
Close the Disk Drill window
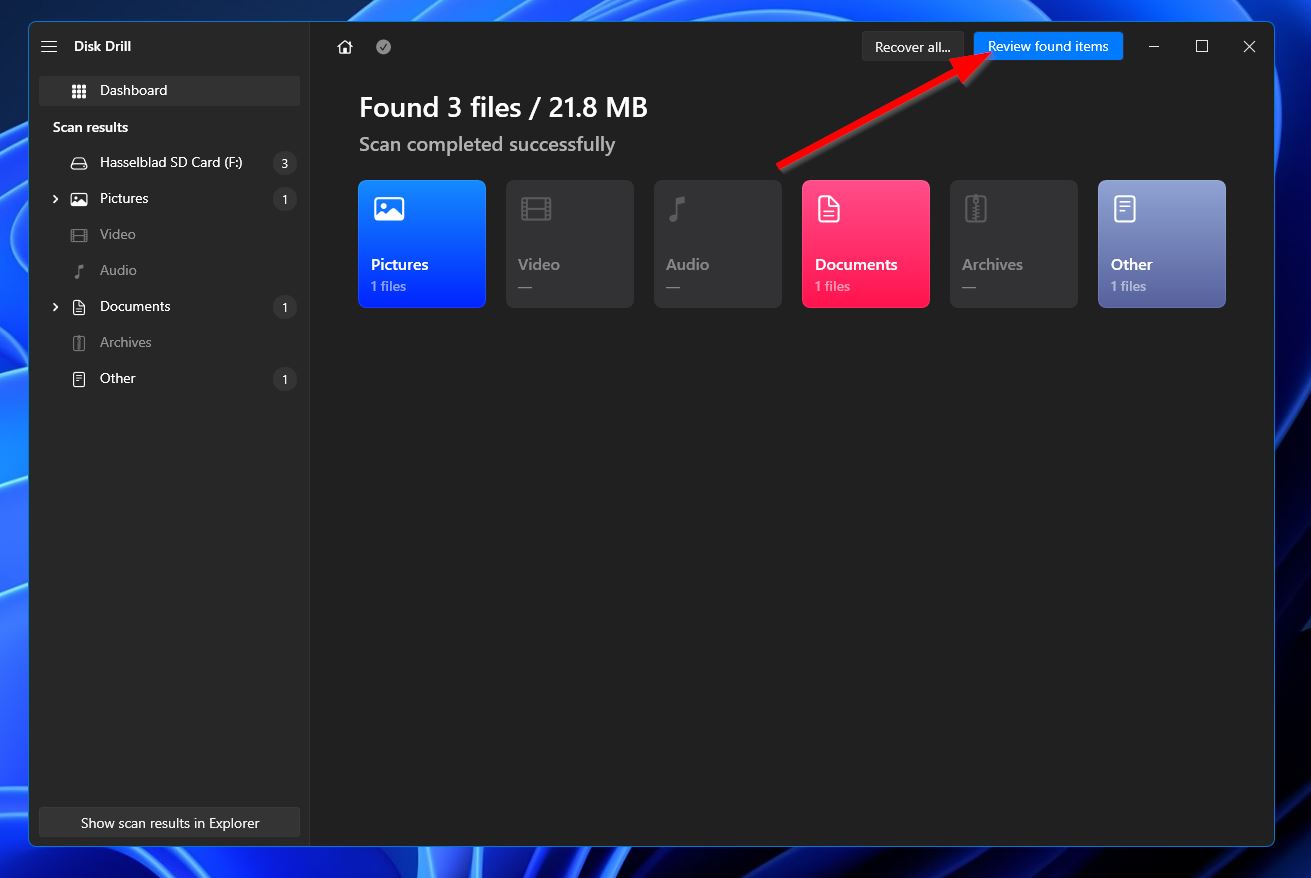pos(1249,47)
